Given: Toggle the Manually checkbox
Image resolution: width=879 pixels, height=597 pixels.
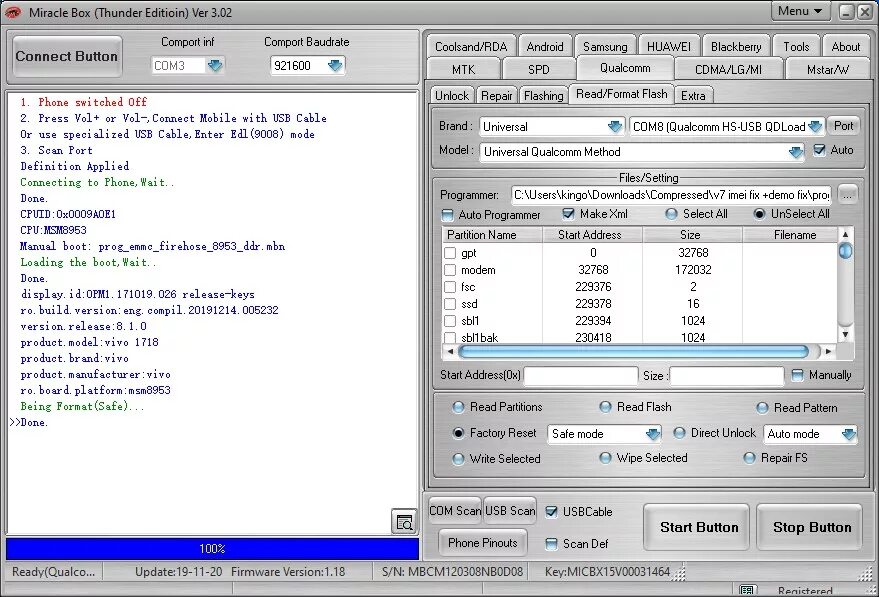Looking at the screenshot, I should (797, 375).
